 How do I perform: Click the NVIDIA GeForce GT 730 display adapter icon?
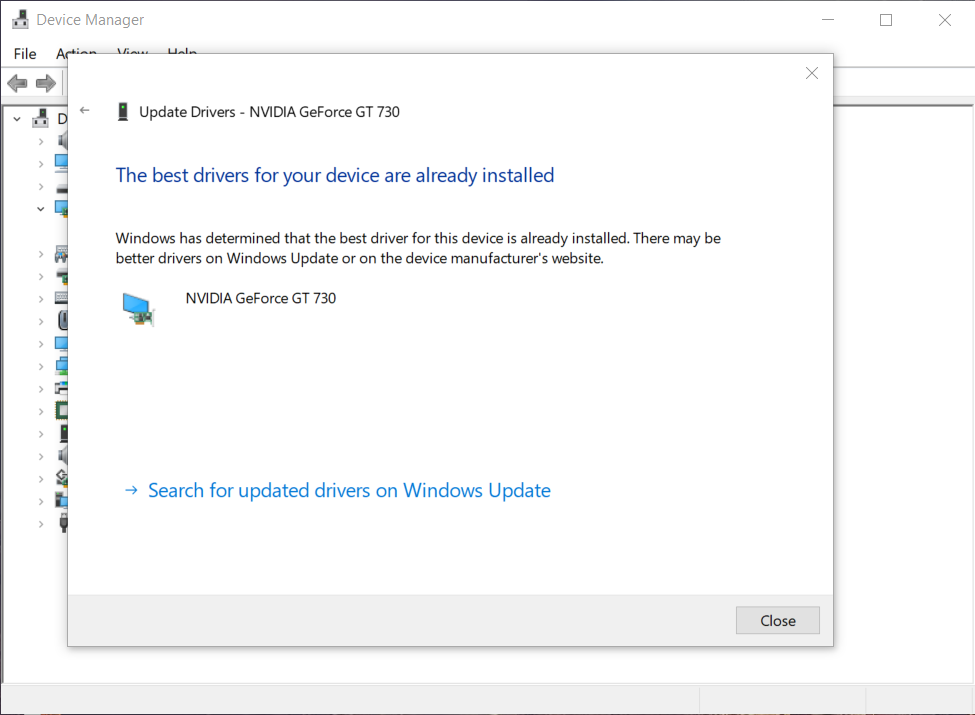coord(138,309)
